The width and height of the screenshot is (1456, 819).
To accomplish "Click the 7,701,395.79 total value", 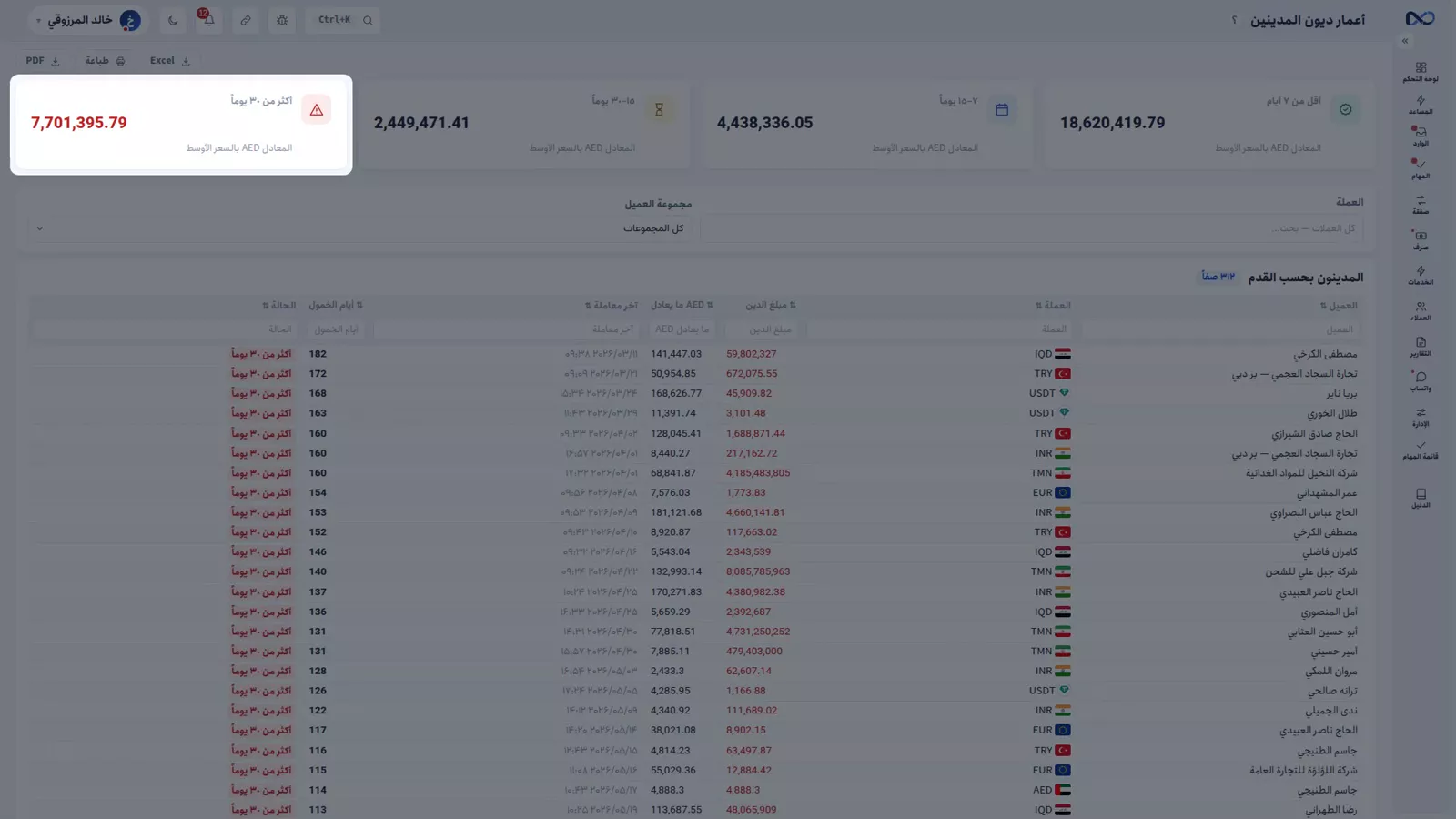I will point(79,123).
